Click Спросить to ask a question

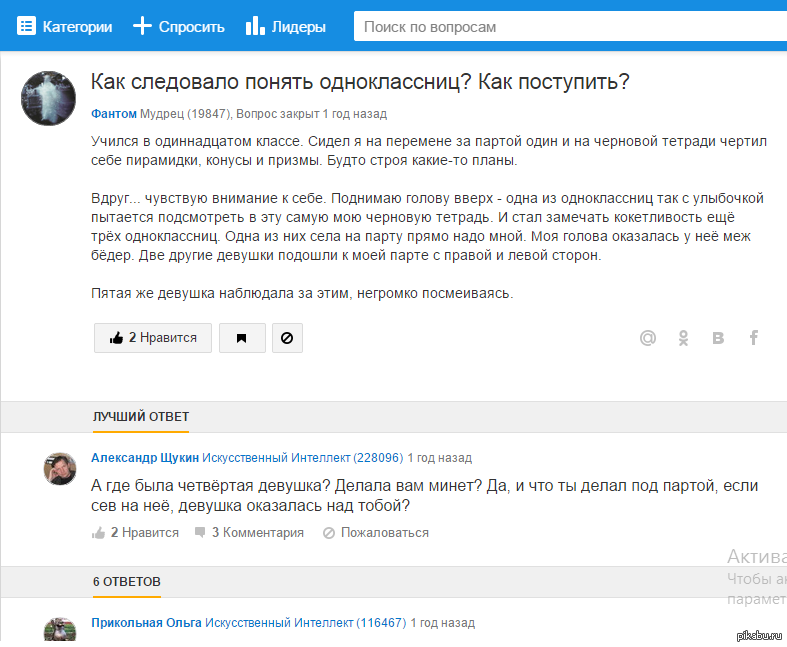pos(179,27)
